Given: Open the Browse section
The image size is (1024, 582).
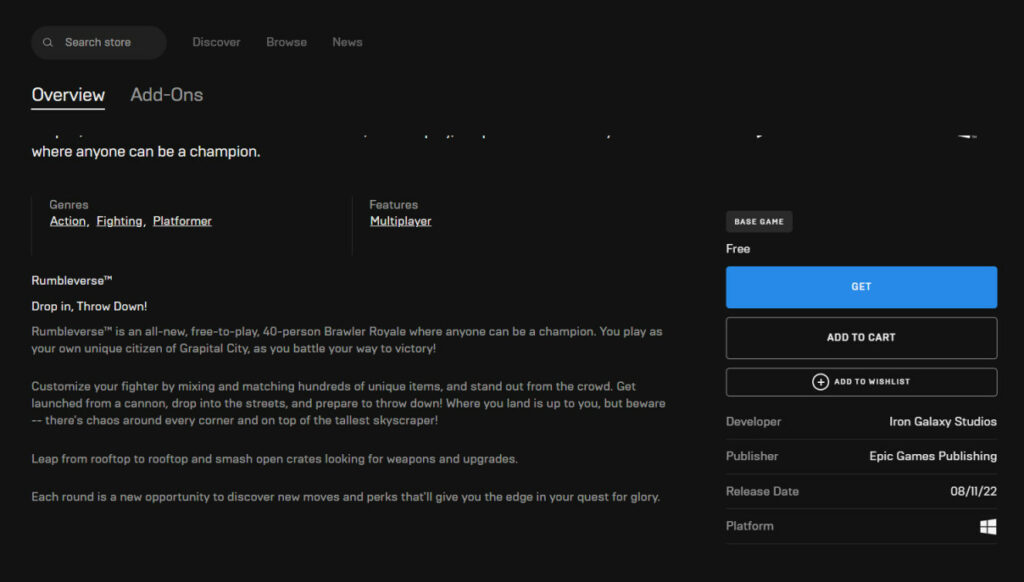Looking at the screenshot, I should (286, 42).
